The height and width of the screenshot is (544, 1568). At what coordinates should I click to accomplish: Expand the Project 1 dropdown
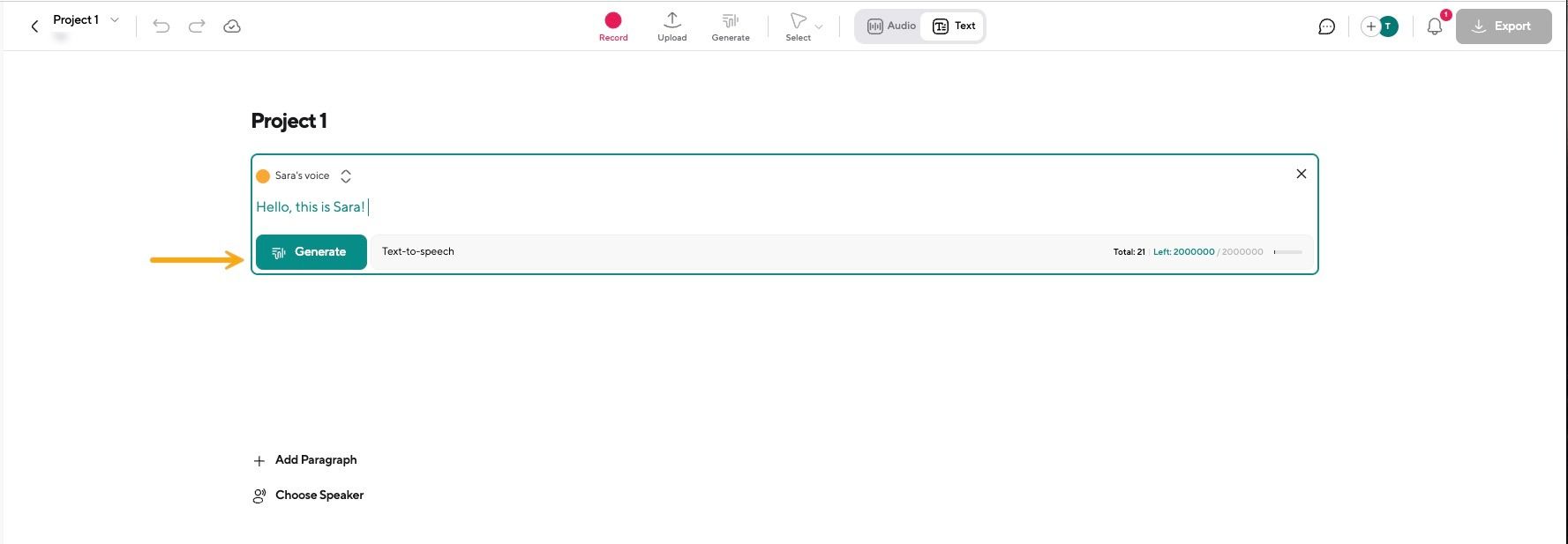pyautogui.click(x=115, y=19)
